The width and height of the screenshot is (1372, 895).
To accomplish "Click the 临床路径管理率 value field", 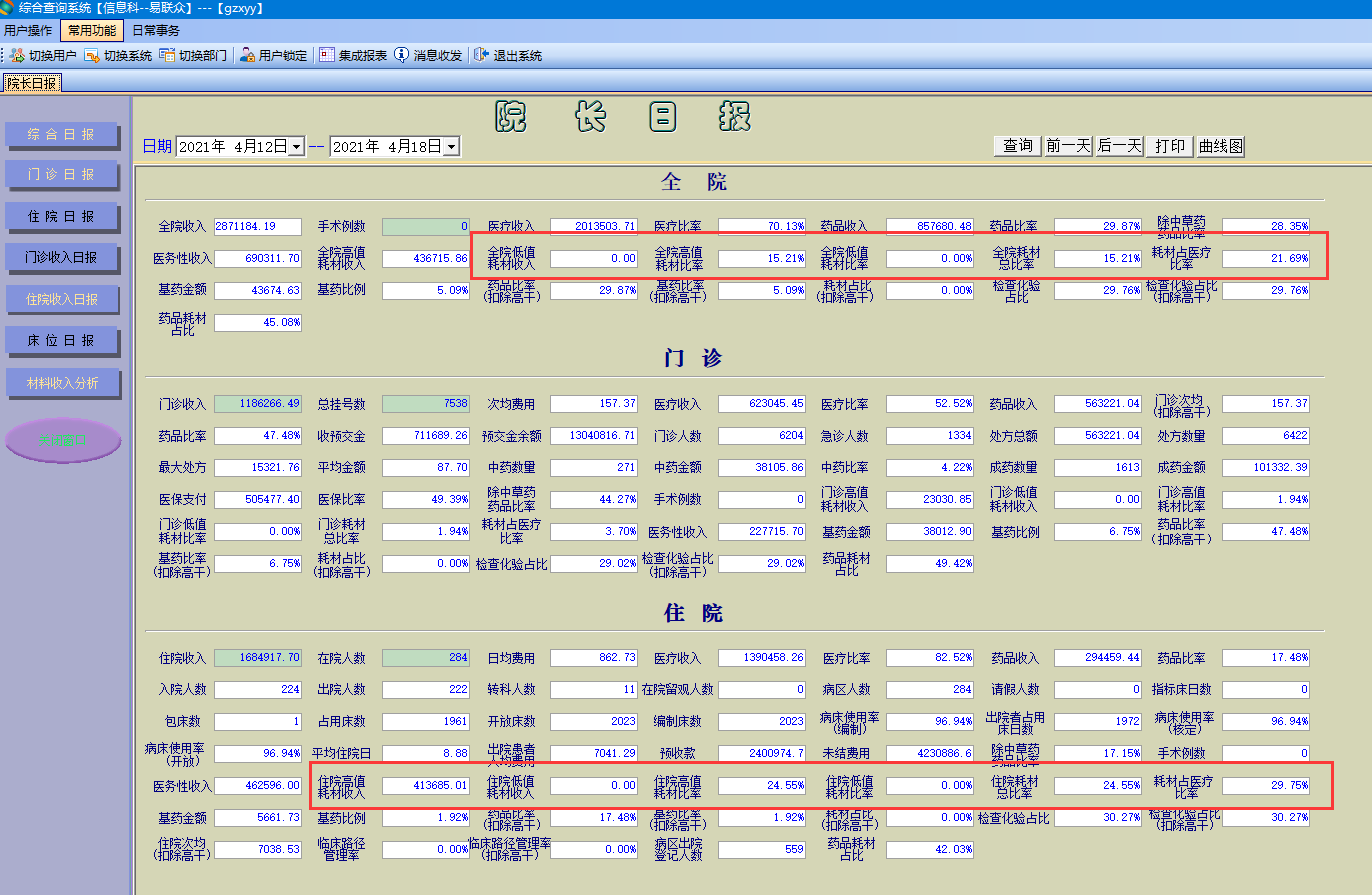I will click(426, 850).
